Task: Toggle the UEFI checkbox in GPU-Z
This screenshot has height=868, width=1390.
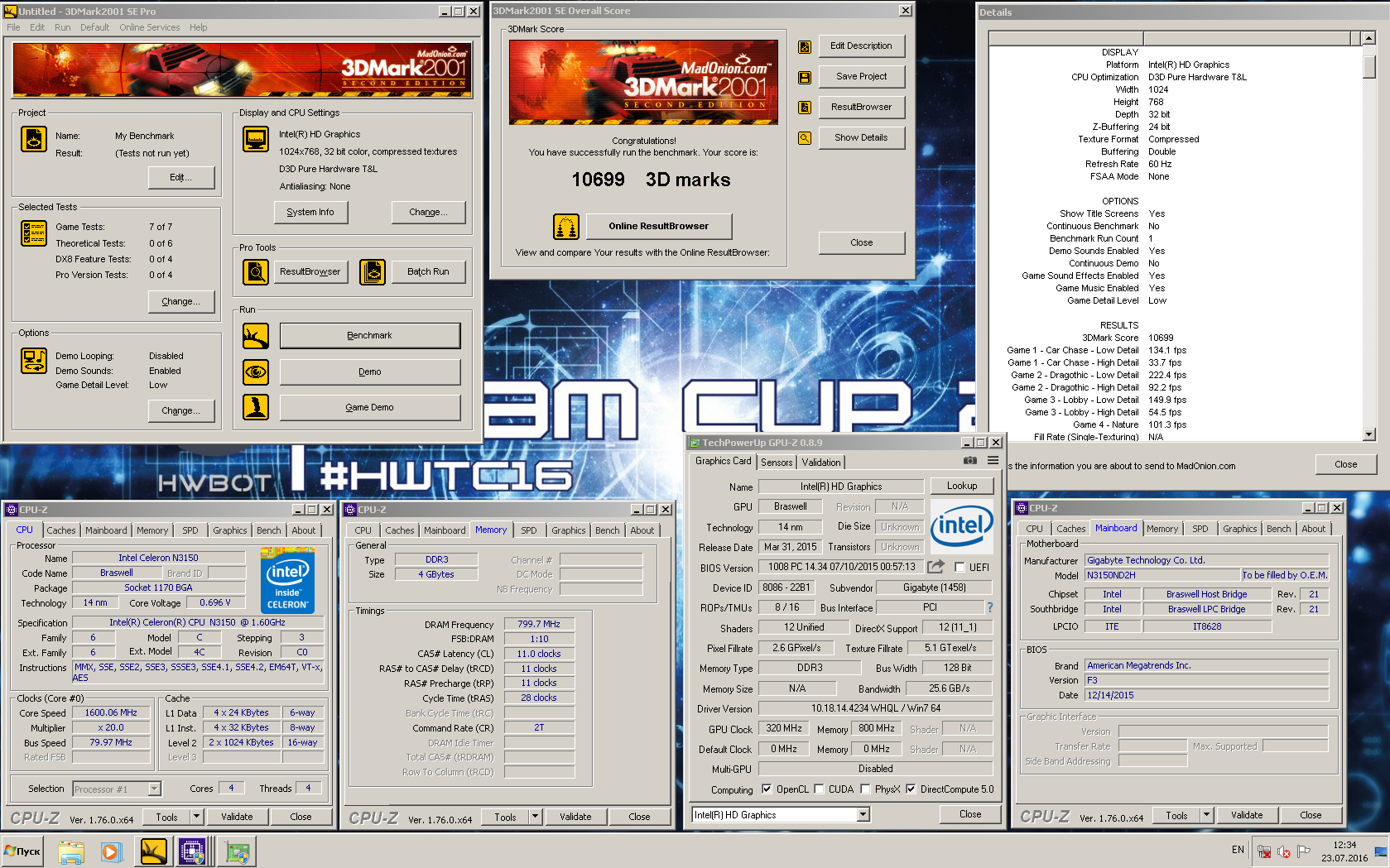Action: [960, 568]
